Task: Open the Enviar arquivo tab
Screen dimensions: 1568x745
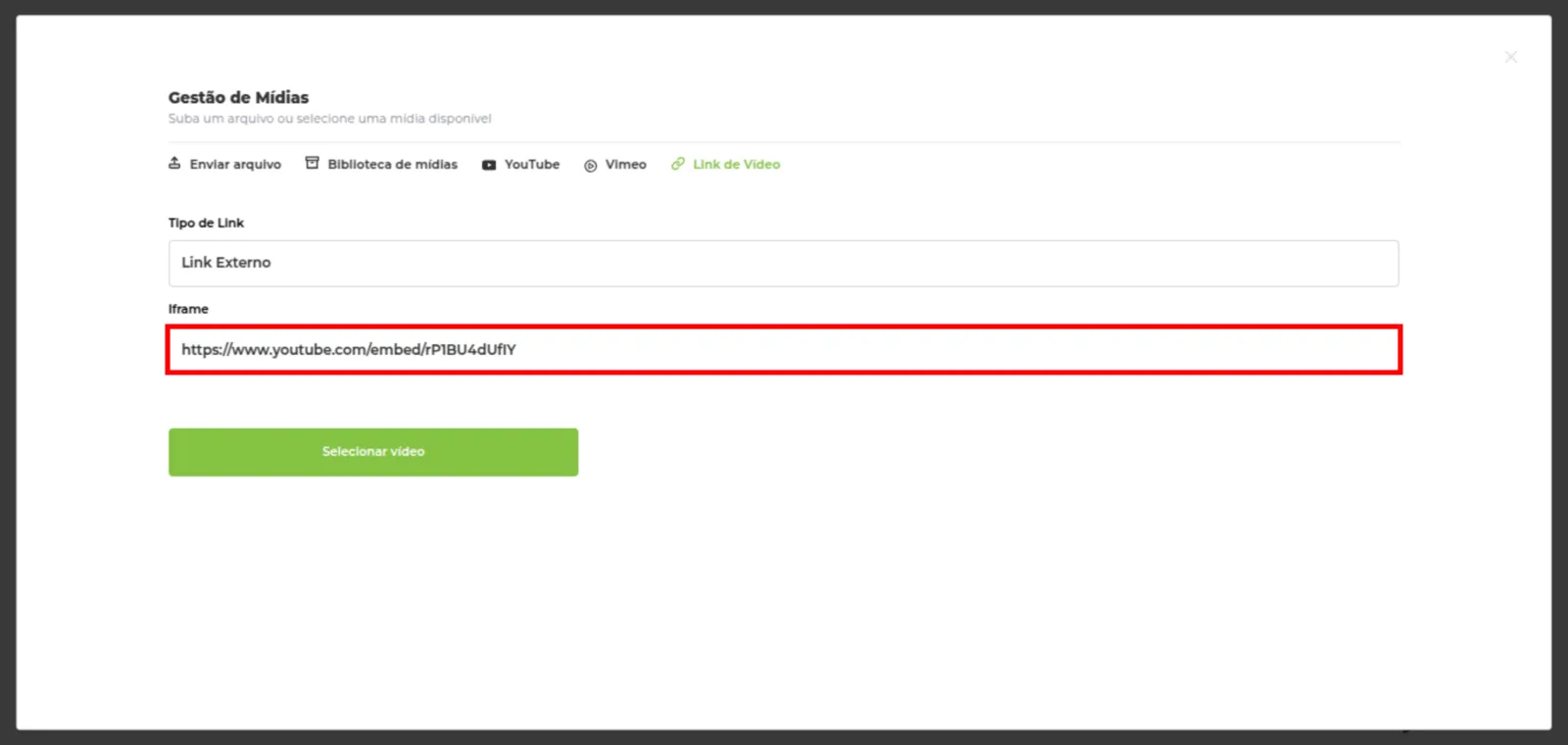Action: [235, 165]
